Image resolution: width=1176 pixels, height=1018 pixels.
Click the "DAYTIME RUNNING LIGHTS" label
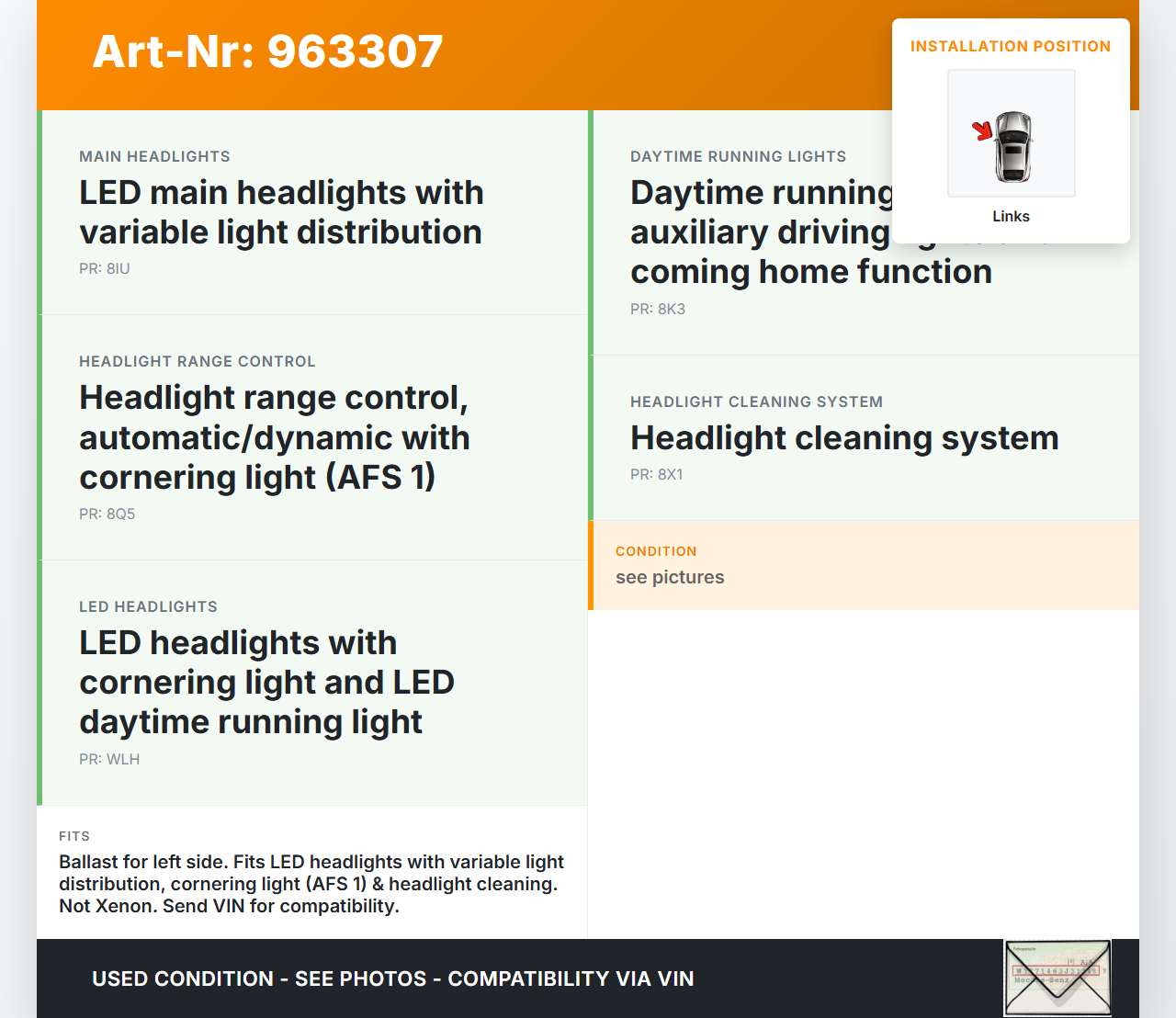point(738,156)
